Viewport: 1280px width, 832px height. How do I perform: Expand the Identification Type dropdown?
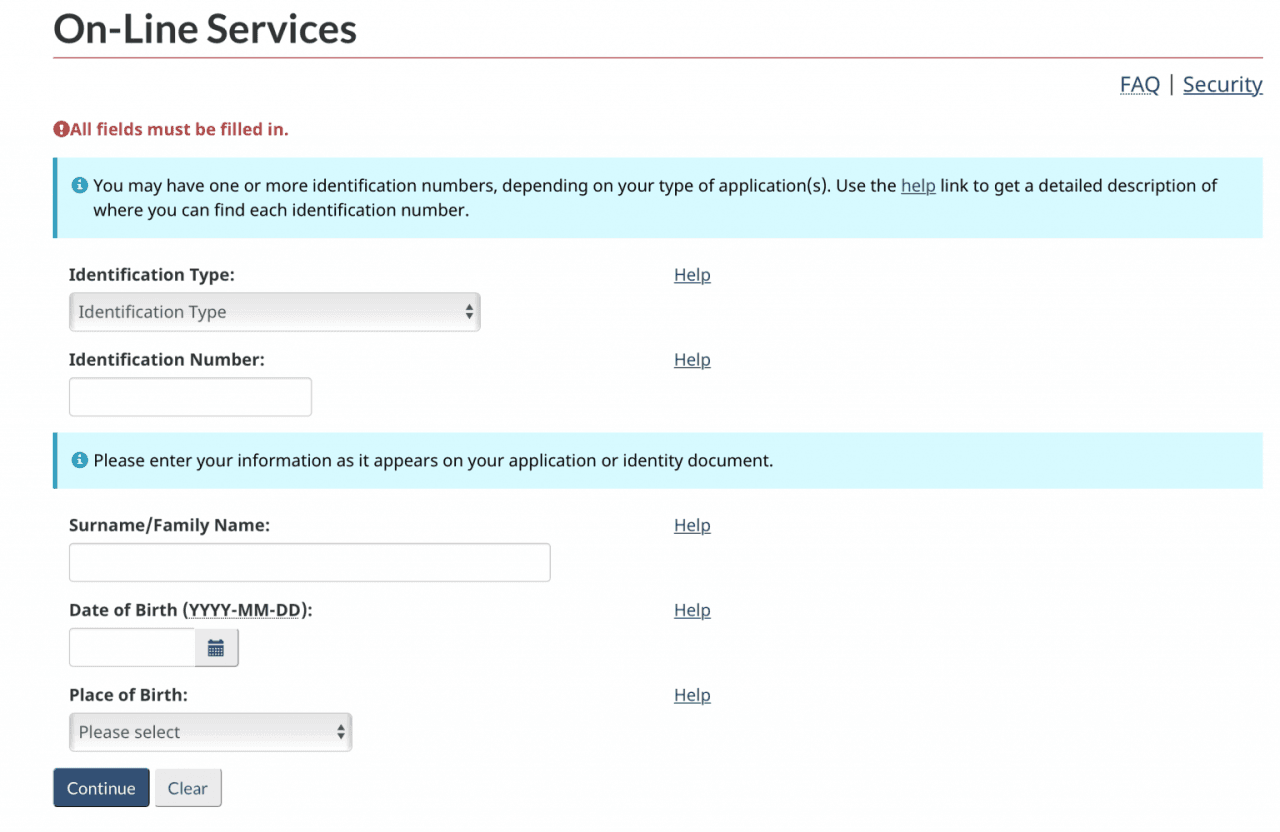(274, 312)
